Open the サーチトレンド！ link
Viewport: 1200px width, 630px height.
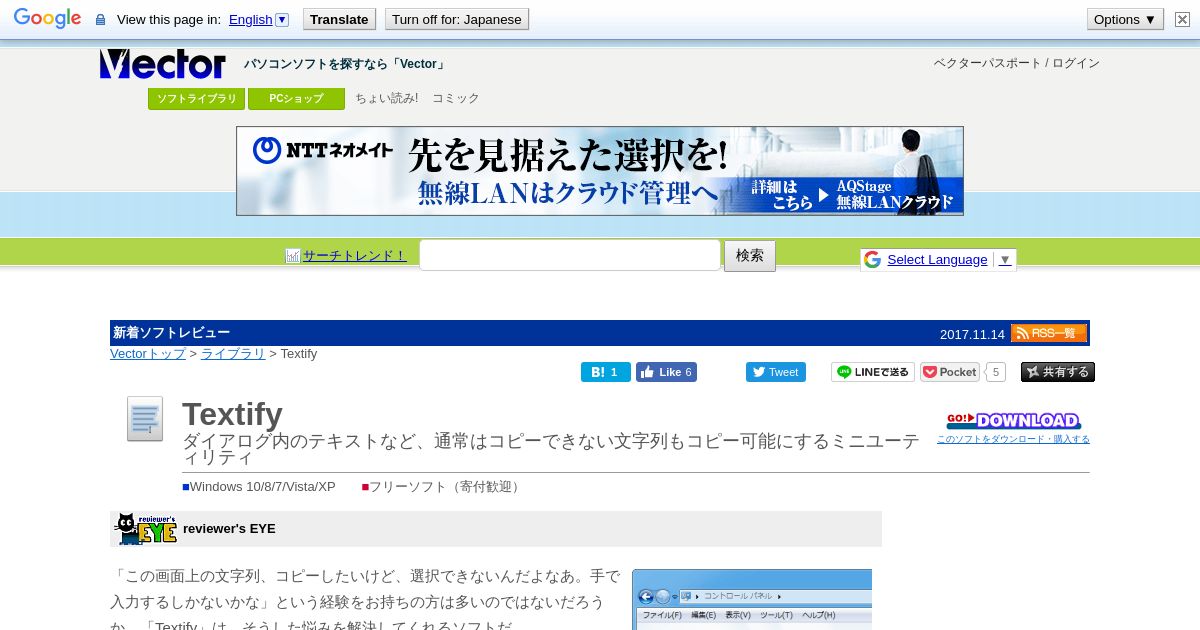(x=355, y=256)
